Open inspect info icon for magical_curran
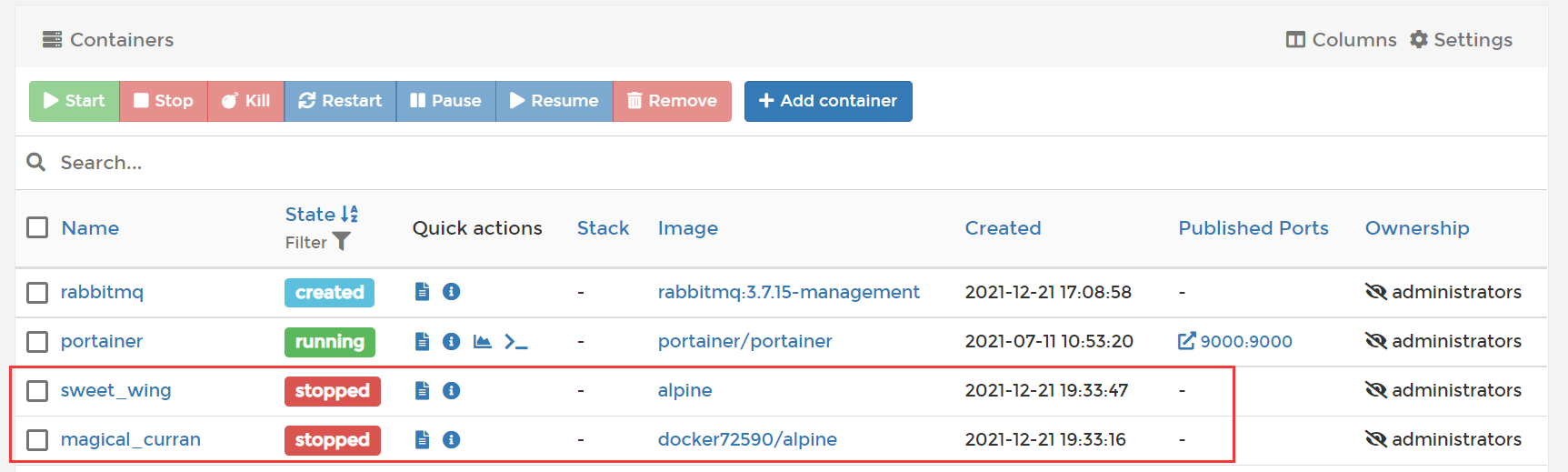The width and height of the screenshot is (1568, 472). 451,439
